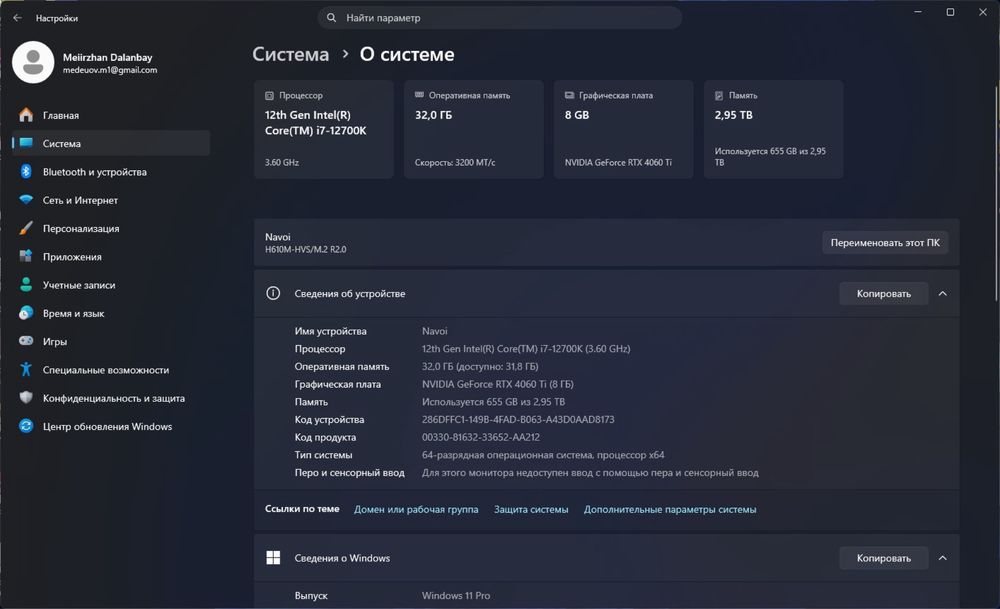Click the device code value 286DFFC1-149B-4FAD-B063-A43D0AAD8173
This screenshot has width=1000, height=609.
pyautogui.click(x=518, y=419)
